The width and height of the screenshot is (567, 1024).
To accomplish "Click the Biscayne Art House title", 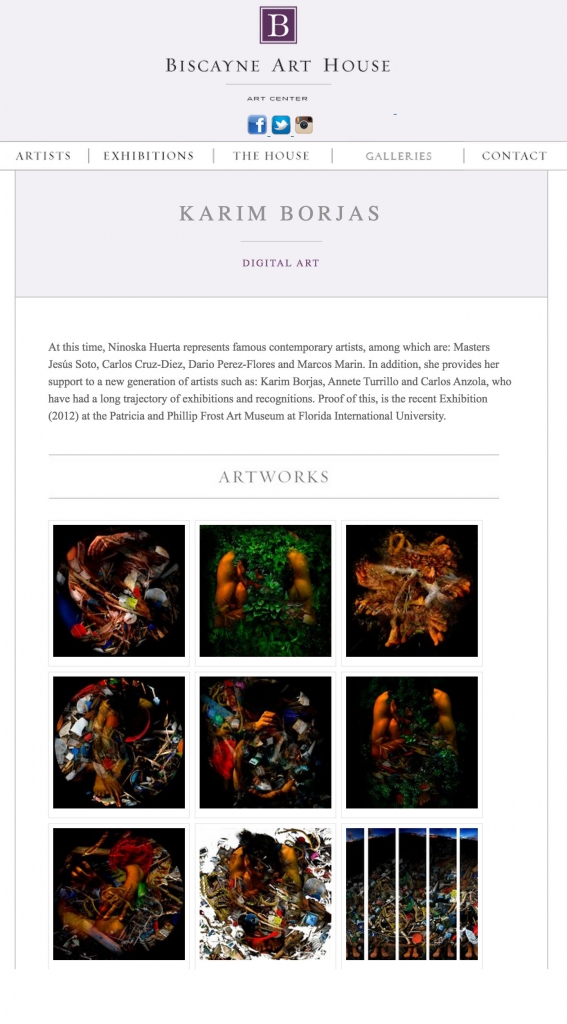I will [x=278, y=65].
